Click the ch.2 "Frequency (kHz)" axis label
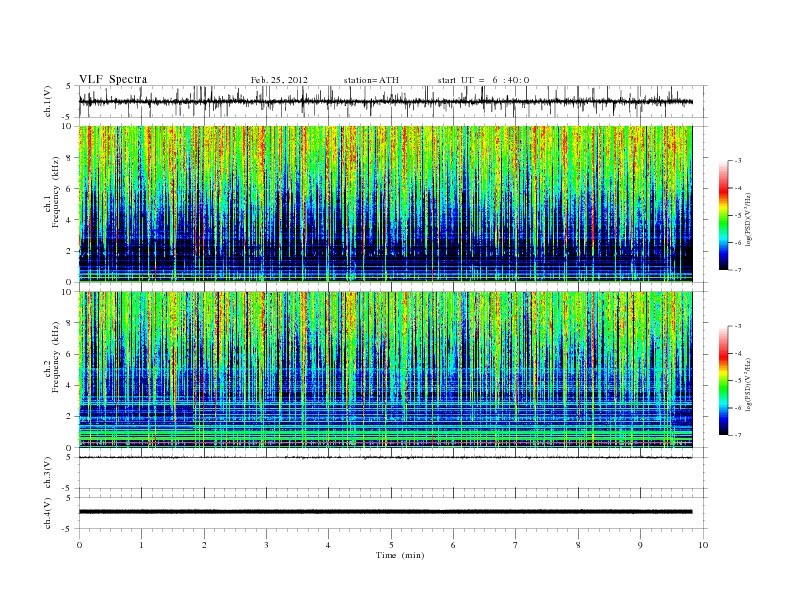The image size is (792, 612). coord(56,356)
